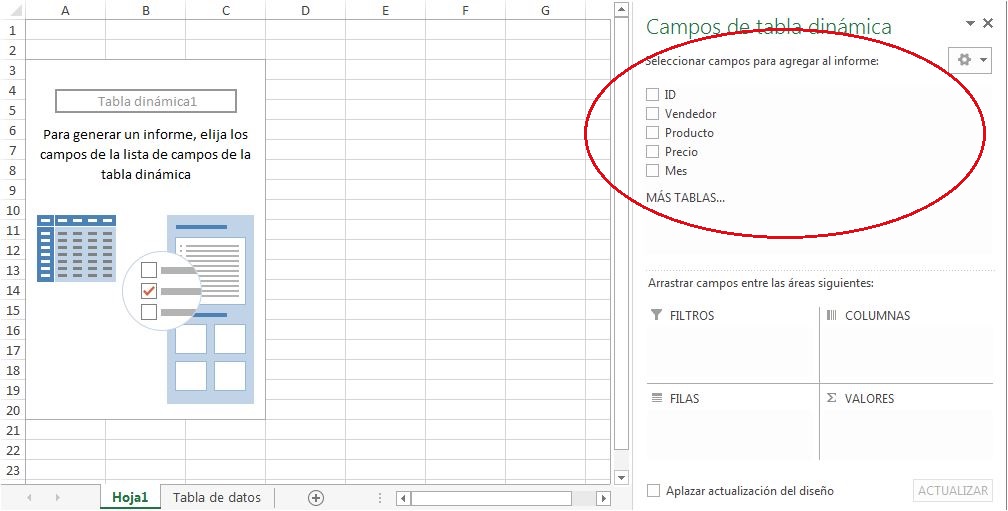Select the Mes field checkbox

(x=652, y=170)
